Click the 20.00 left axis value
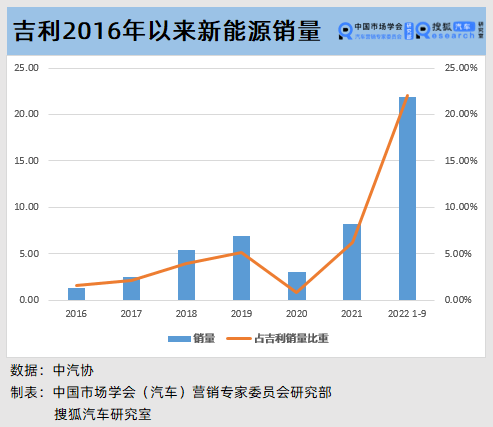Screen dimensions: 493x427 pyautogui.click(x=26, y=114)
